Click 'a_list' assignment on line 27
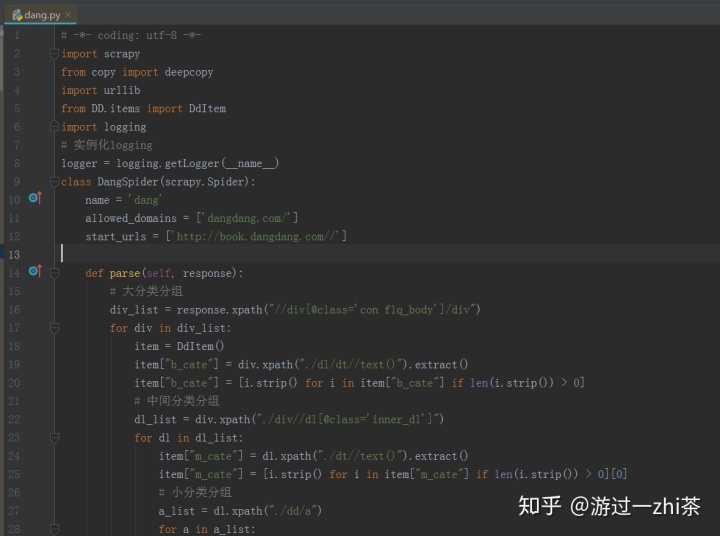Viewport: 720px width, 536px height. (177, 511)
